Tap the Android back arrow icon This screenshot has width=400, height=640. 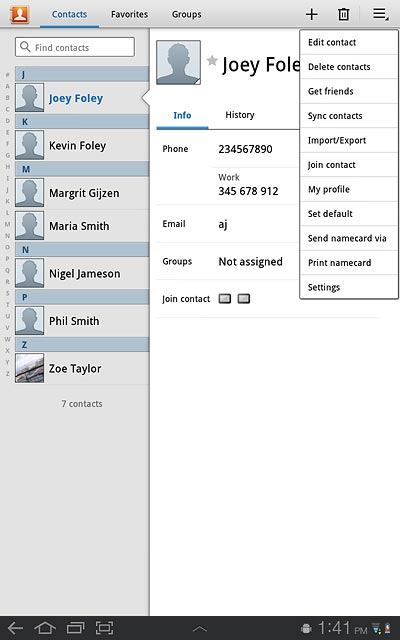[16, 628]
